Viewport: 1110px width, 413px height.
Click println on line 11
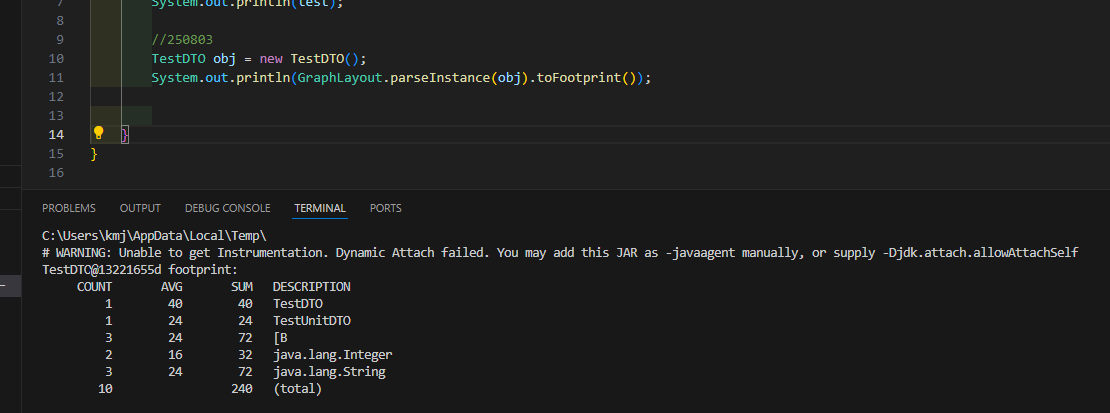[263, 77]
